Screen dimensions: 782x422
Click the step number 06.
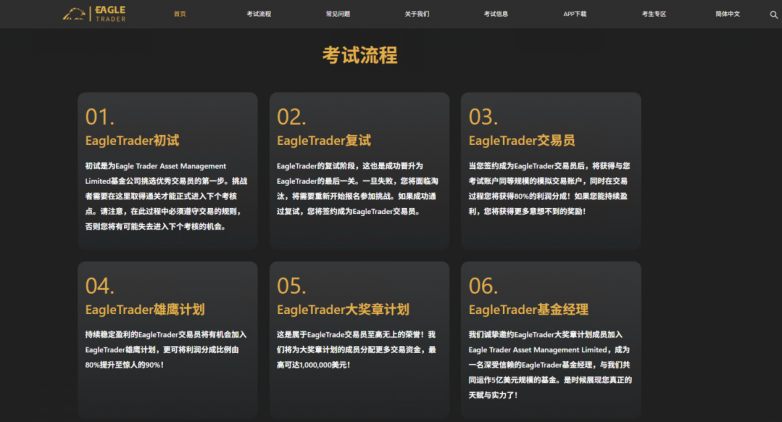(483, 286)
